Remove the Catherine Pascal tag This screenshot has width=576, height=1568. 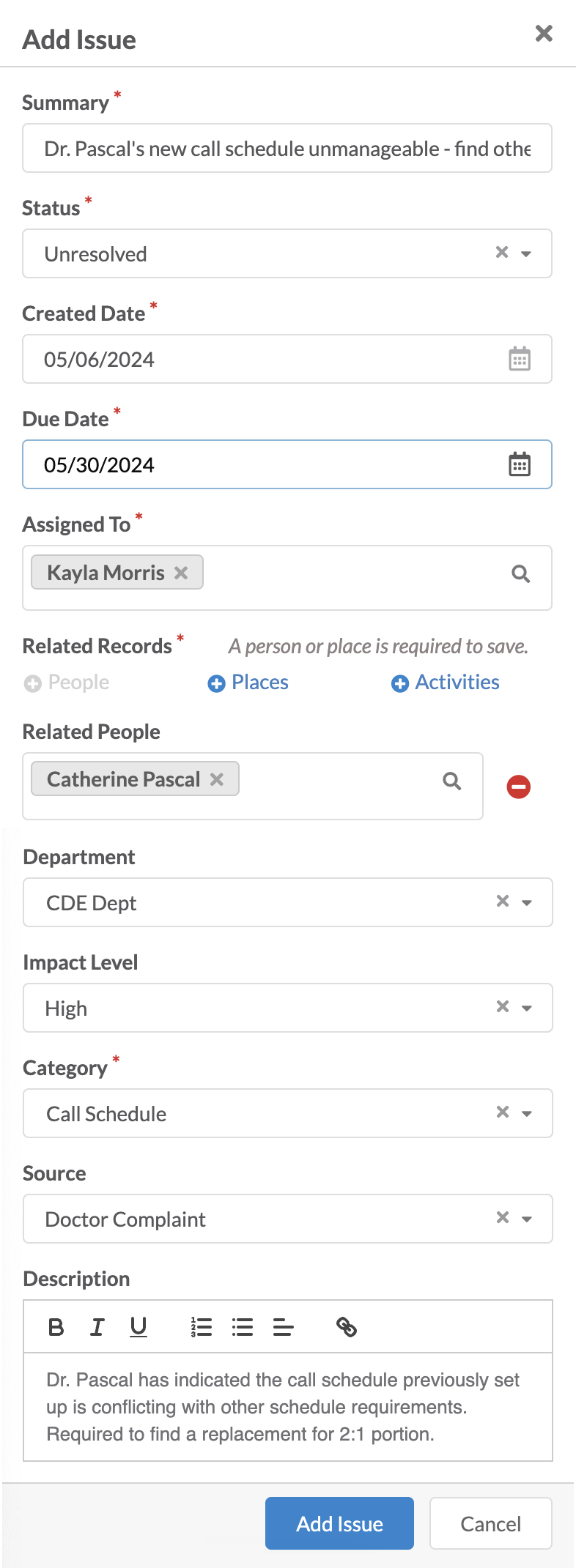point(217,779)
